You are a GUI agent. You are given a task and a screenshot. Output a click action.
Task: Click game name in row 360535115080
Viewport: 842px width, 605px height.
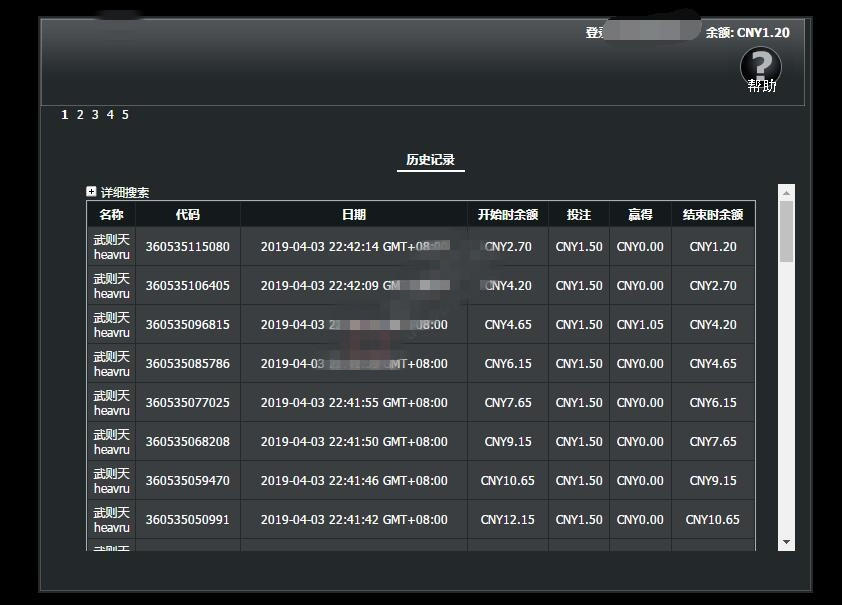pos(112,247)
